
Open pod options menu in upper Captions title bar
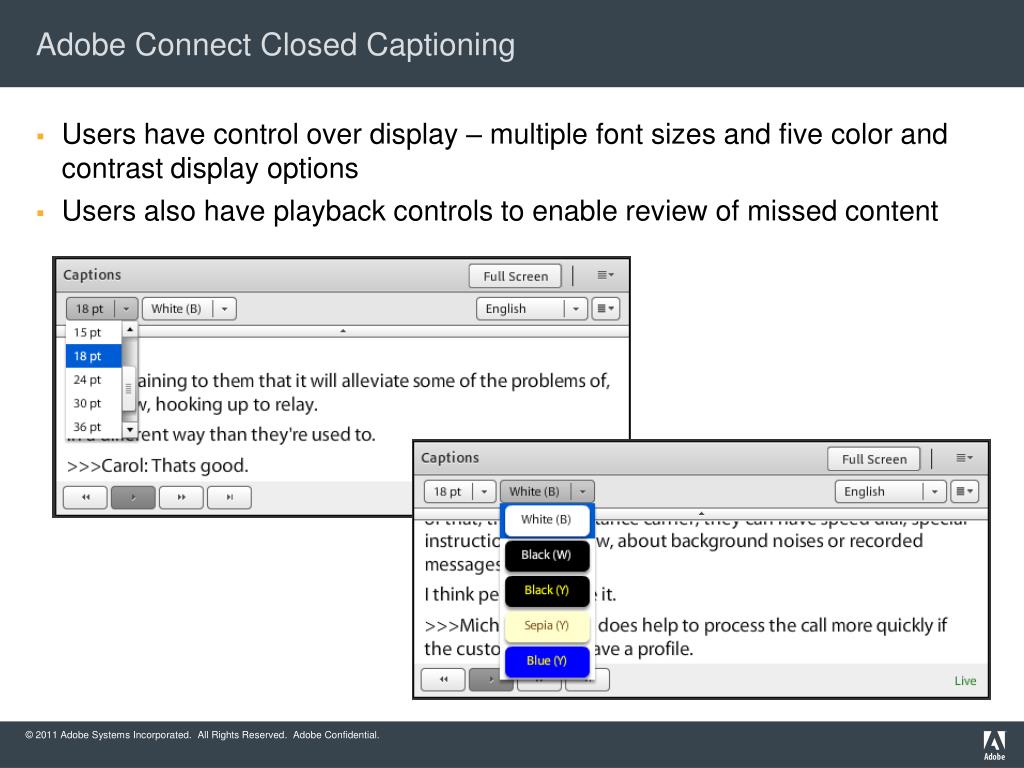[x=605, y=275]
